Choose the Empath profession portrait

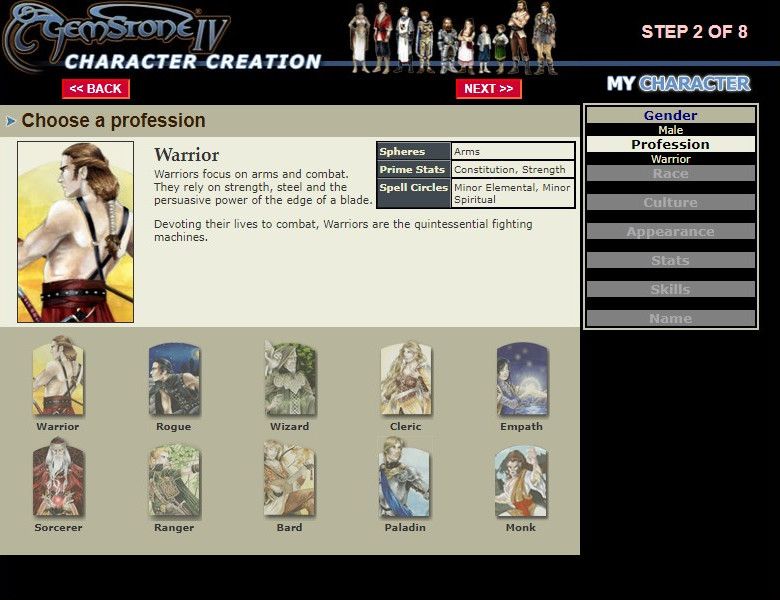[x=522, y=377]
